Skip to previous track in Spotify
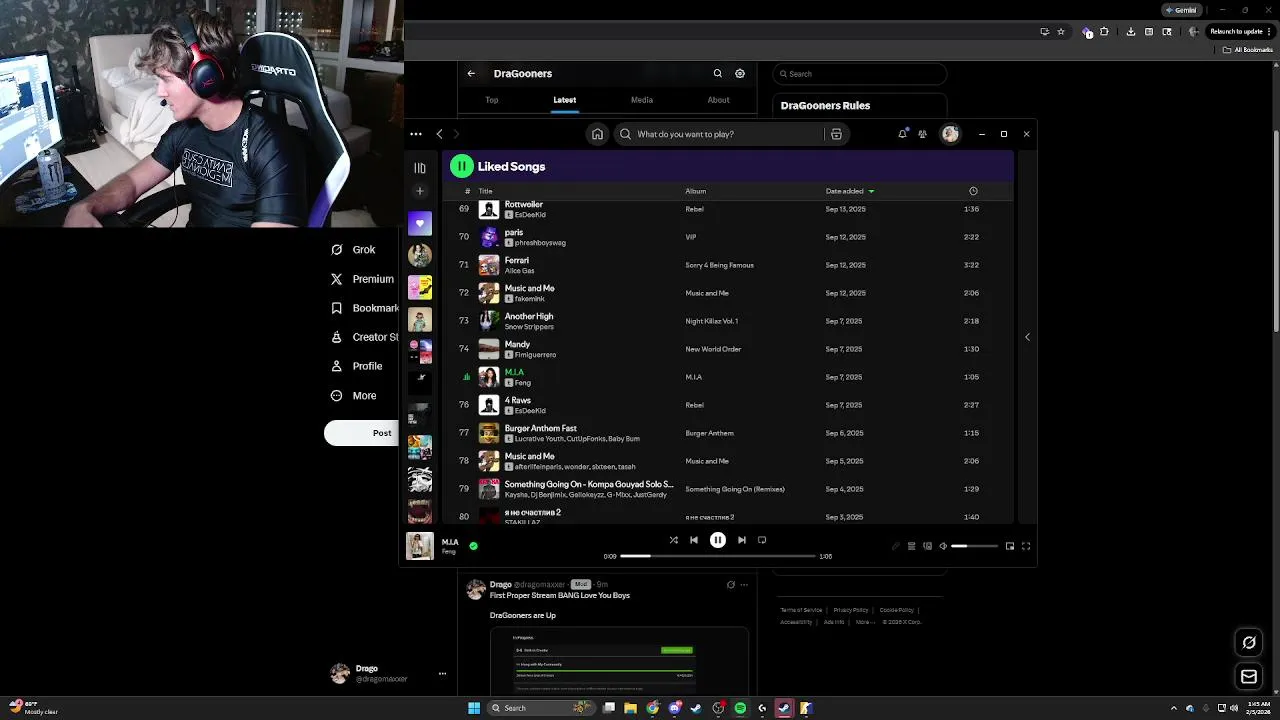Screen dimensions: 1280x720 coord(694,540)
